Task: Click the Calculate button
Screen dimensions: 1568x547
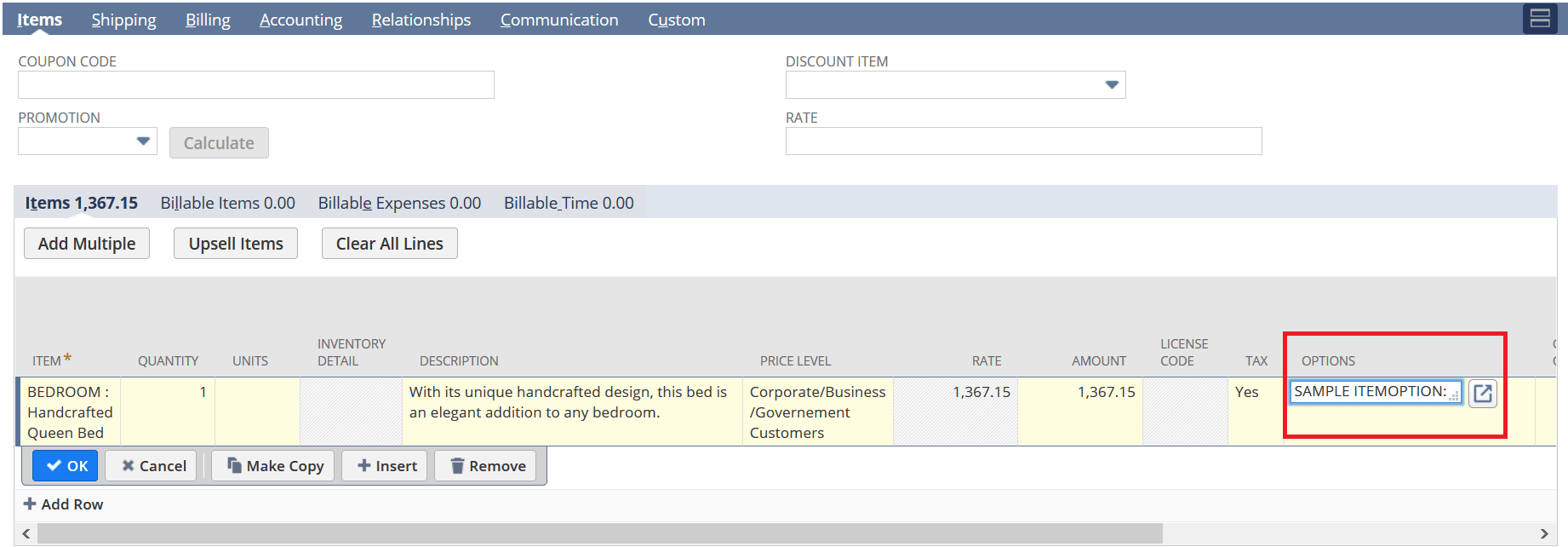Action: (219, 142)
